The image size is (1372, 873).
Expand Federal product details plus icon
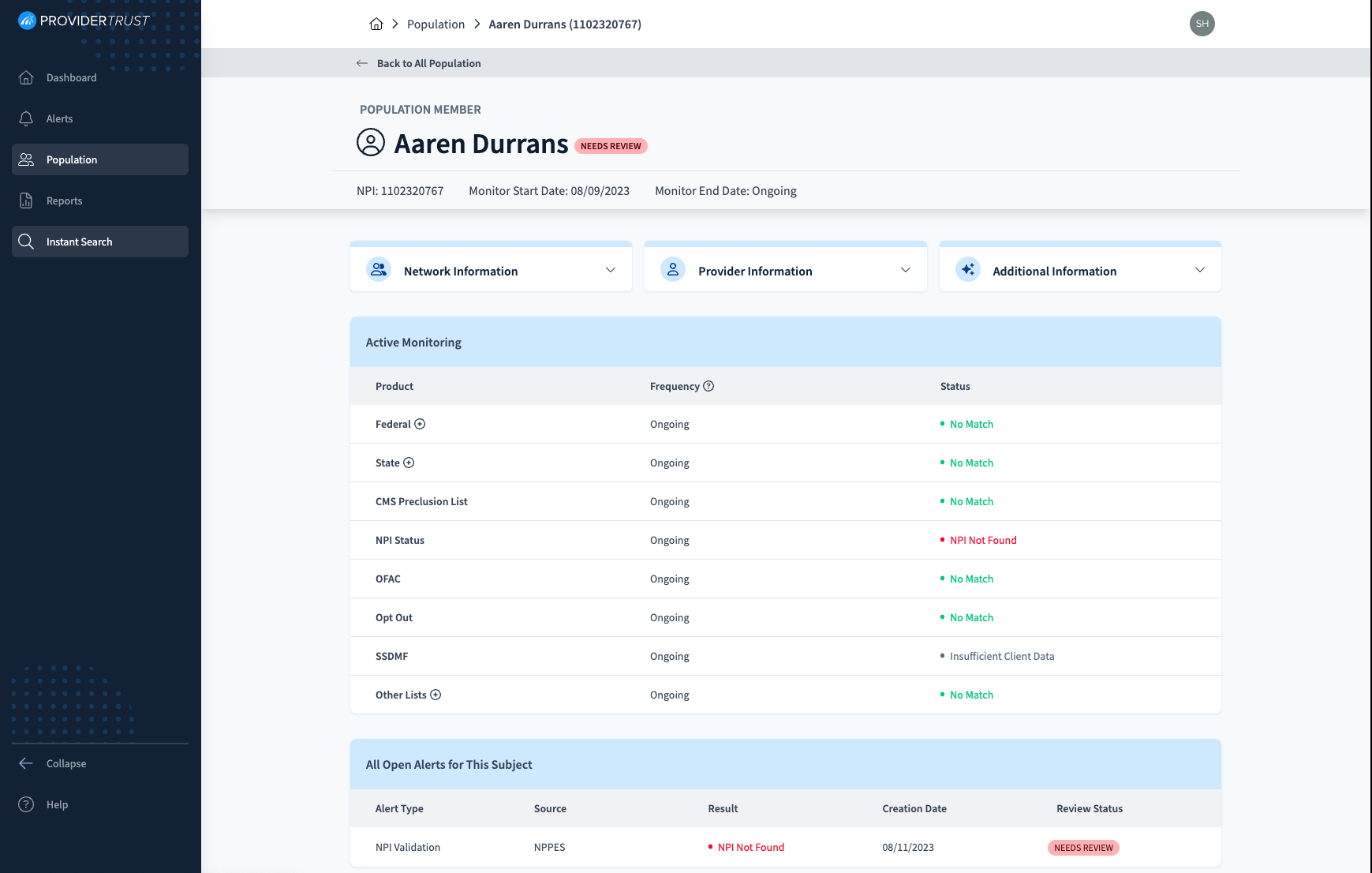[420, 424]
